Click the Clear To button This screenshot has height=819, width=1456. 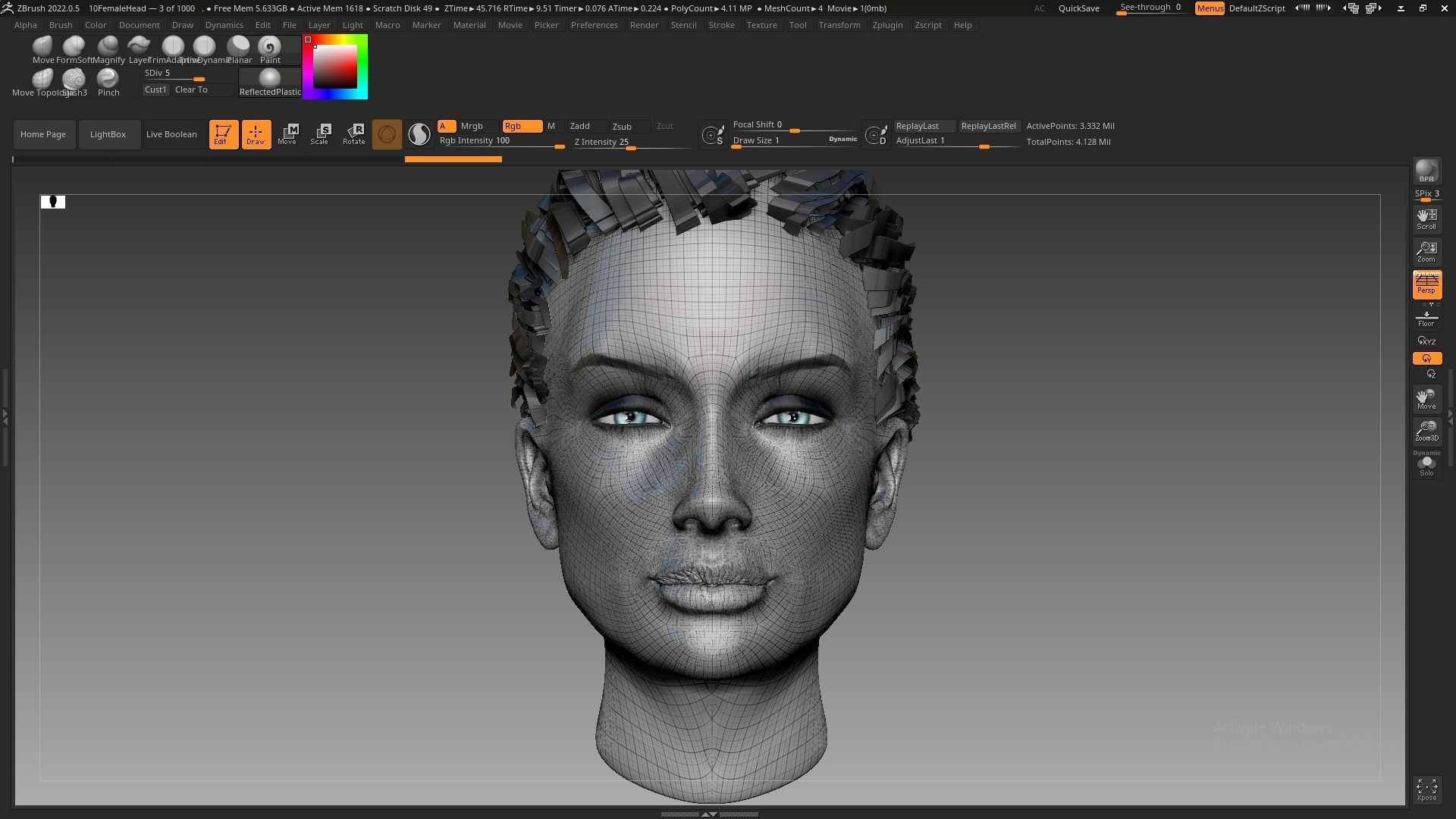pyautogui.click(x=203, y=89)
